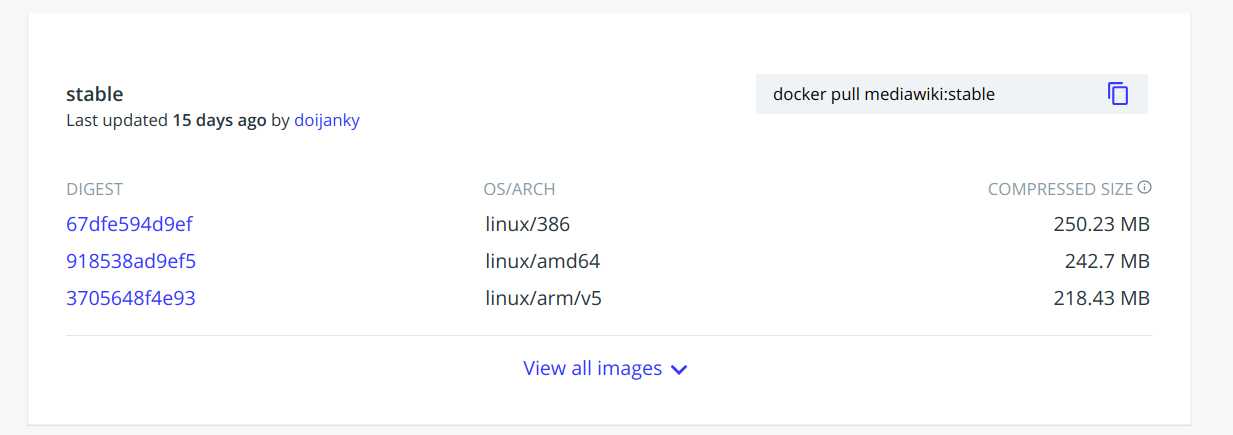Open digest 3705648f4e93

pos(131,298)
